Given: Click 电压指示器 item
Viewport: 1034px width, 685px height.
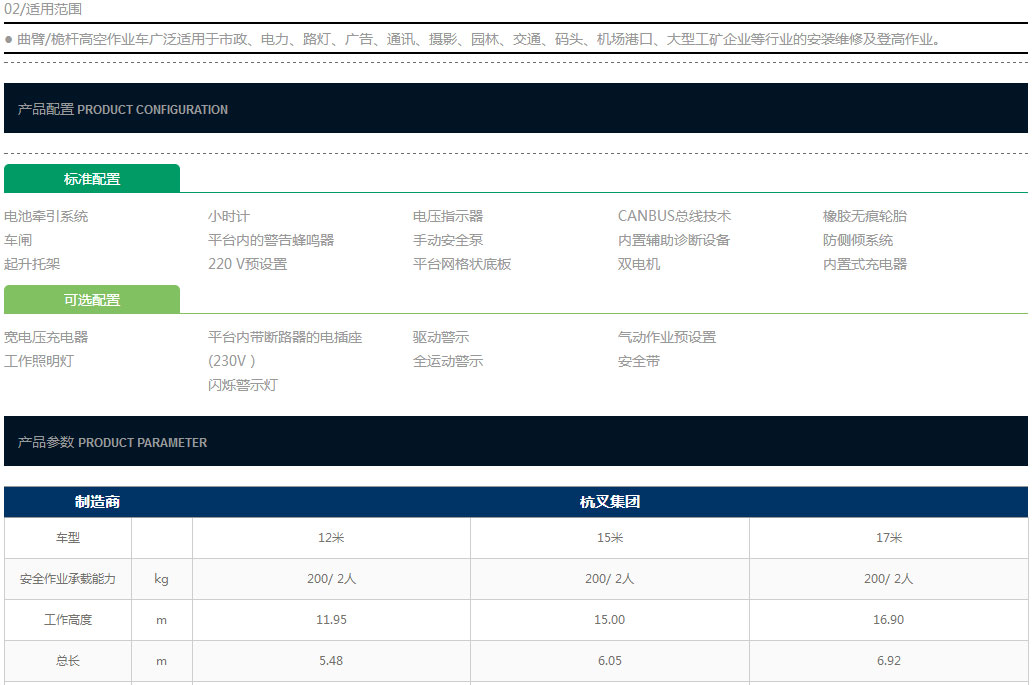Looking at the screenshot, I should 448,216.
